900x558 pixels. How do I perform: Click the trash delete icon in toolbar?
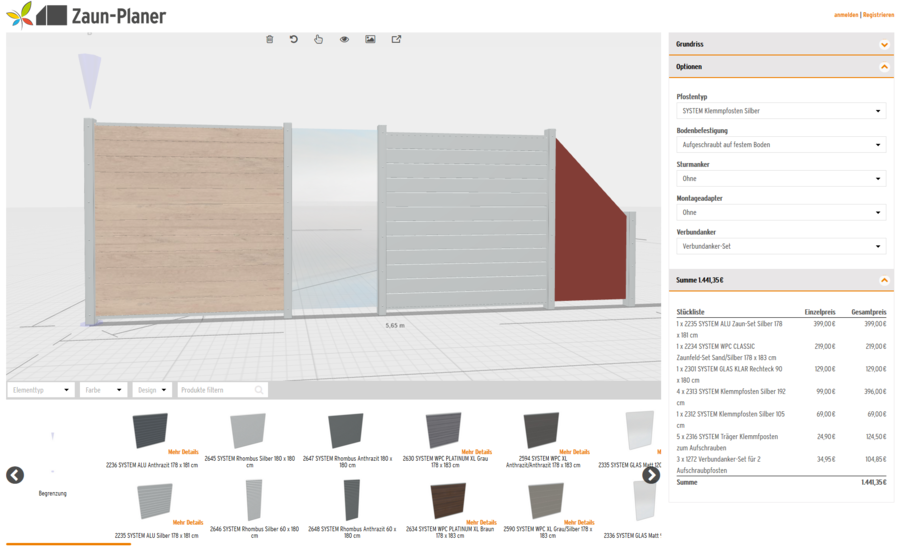[x=269, y=39]
